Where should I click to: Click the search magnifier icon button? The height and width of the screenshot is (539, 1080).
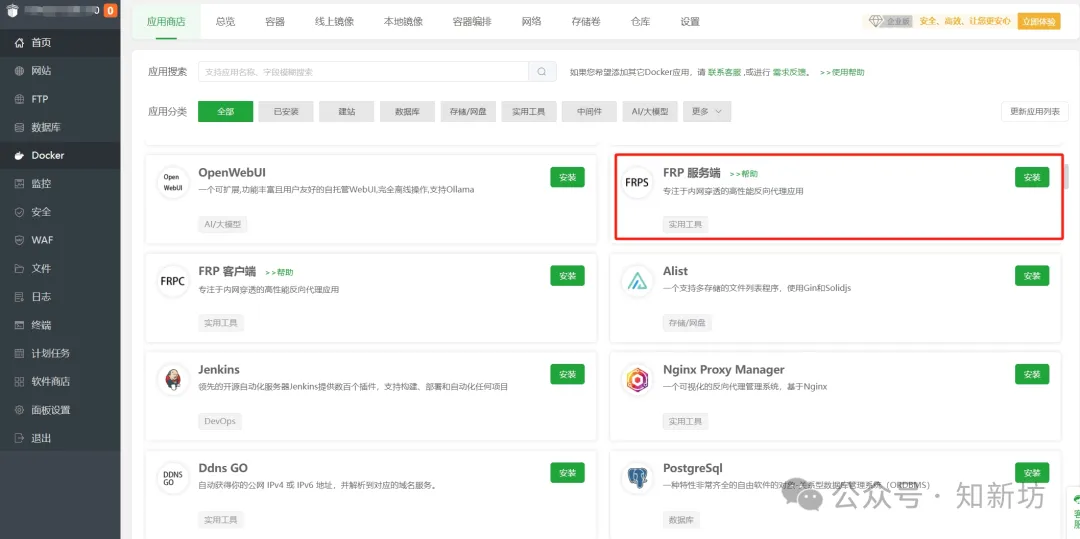click(542, 72)
